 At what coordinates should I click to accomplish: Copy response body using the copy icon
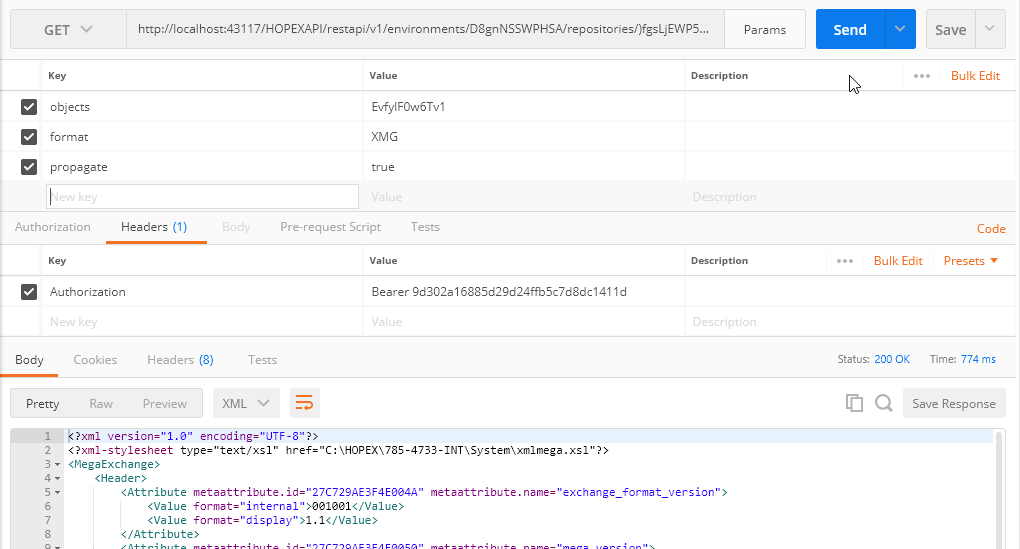point(854,404)
